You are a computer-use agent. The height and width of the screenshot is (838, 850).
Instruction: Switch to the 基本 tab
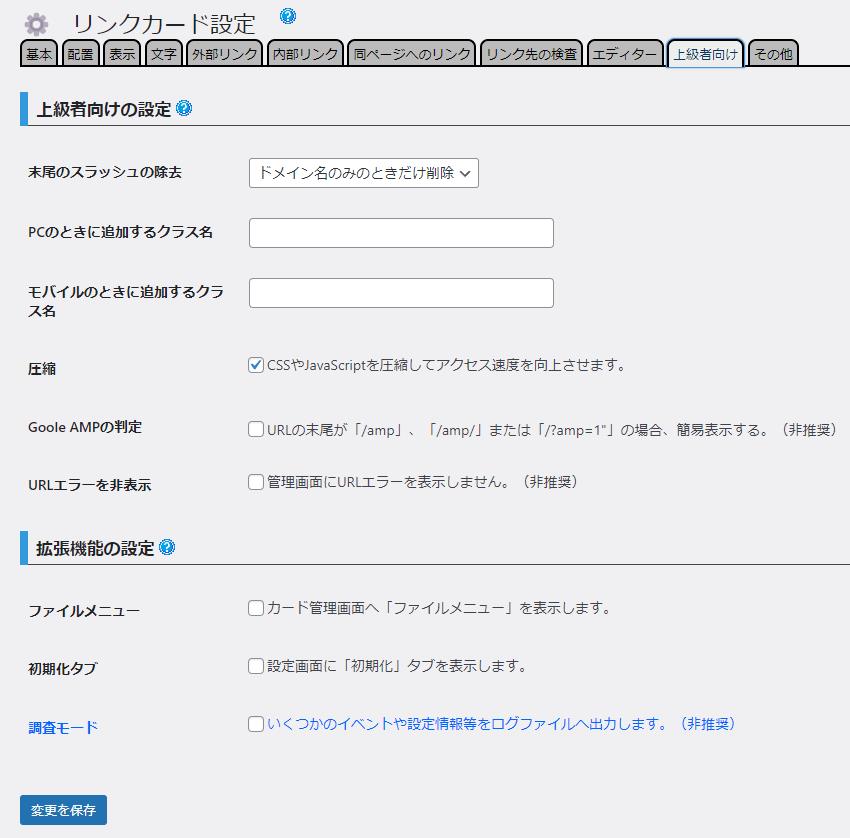[x=40, y=54]
